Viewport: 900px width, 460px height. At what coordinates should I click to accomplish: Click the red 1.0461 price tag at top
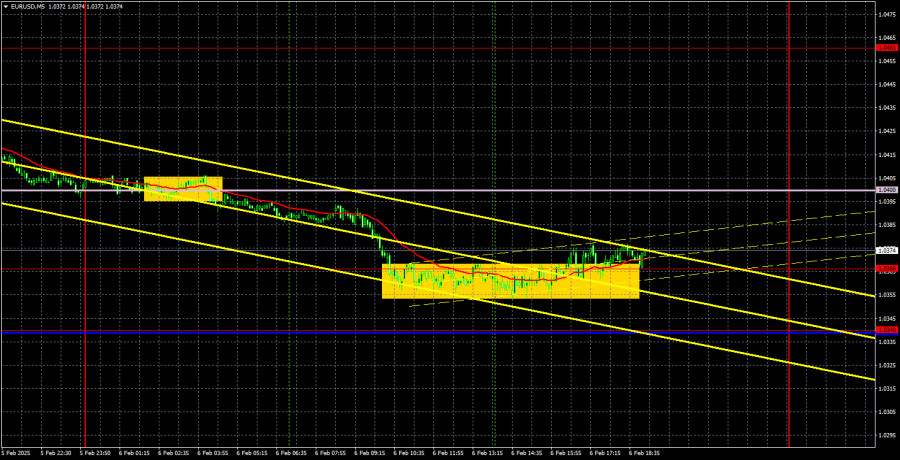pos(886,47)
